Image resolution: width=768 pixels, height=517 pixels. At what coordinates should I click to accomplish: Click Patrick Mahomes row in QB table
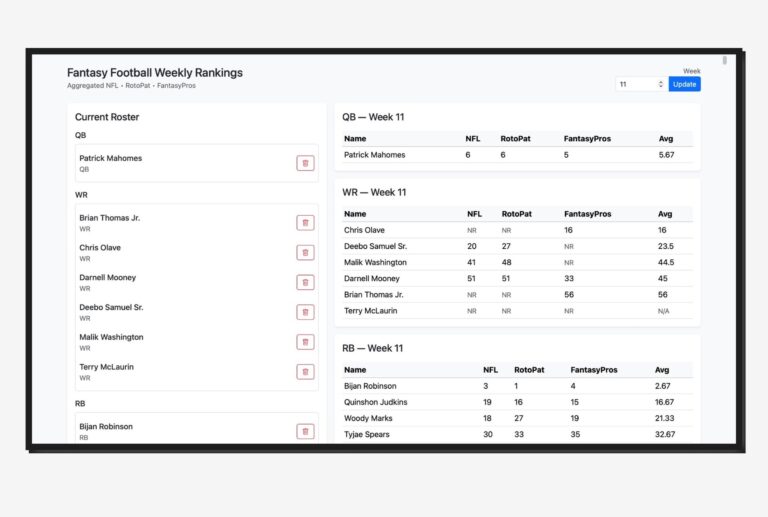(517, 155)
